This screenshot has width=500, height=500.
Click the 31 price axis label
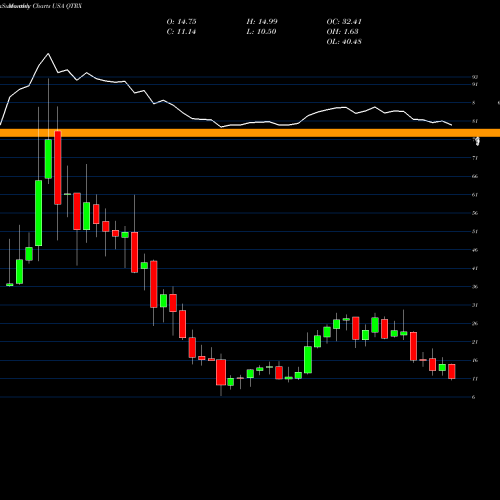475,305
